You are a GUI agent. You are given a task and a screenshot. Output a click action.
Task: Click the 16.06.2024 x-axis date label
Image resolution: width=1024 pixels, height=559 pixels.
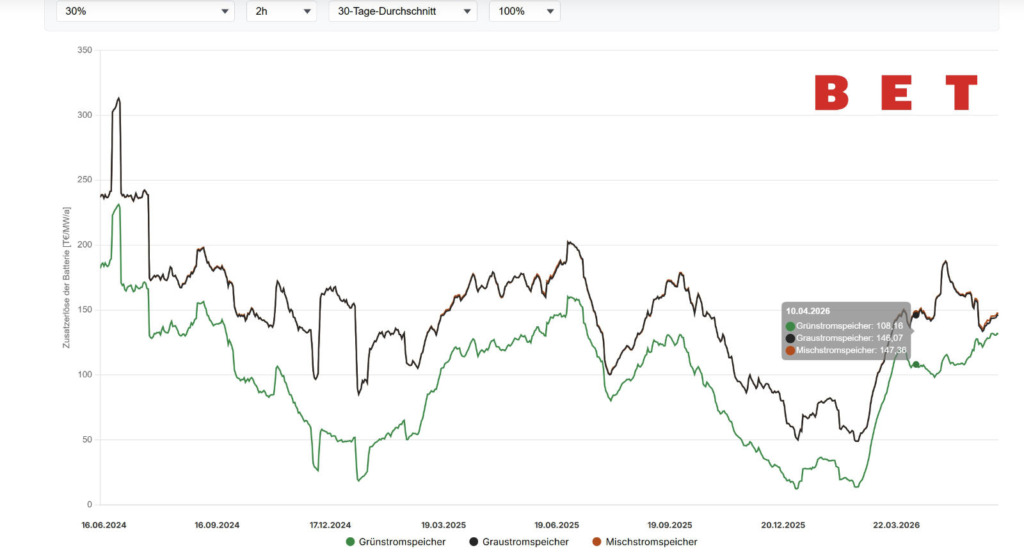[x=104, y=525]
